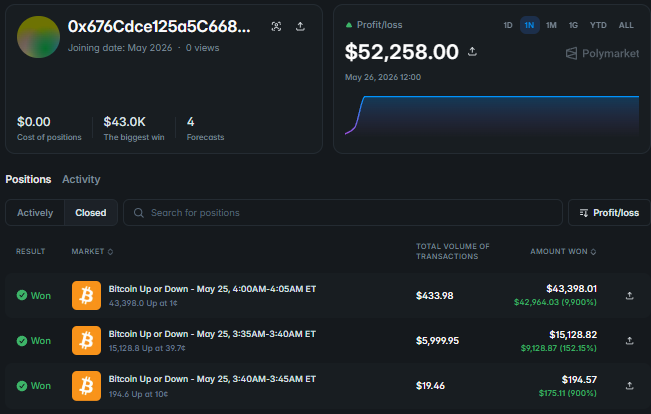
Task: Select the 1D time range
Action: [x=508, y=25]
